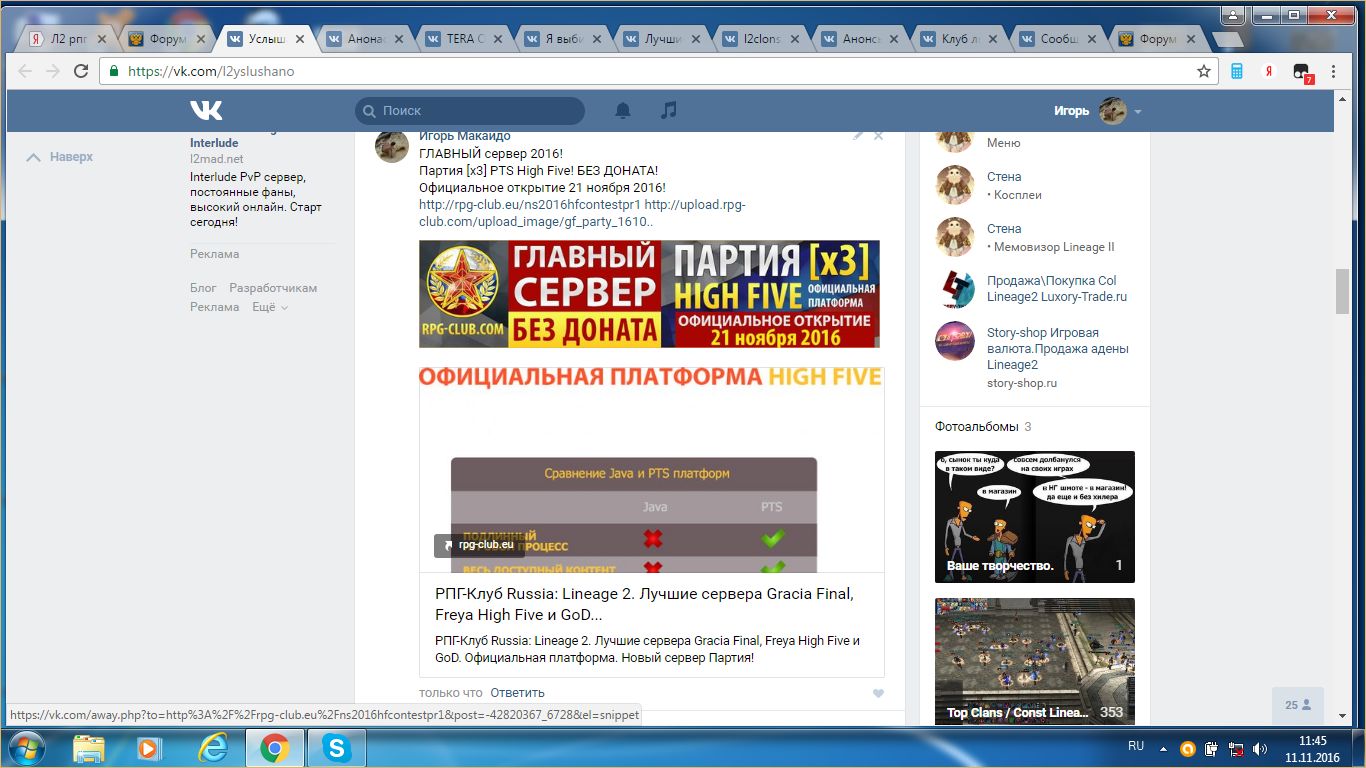Open the Top Clans / Const album thumbnail
The height and width of the screenshot is (768, 1366).
click(1035, 661)
